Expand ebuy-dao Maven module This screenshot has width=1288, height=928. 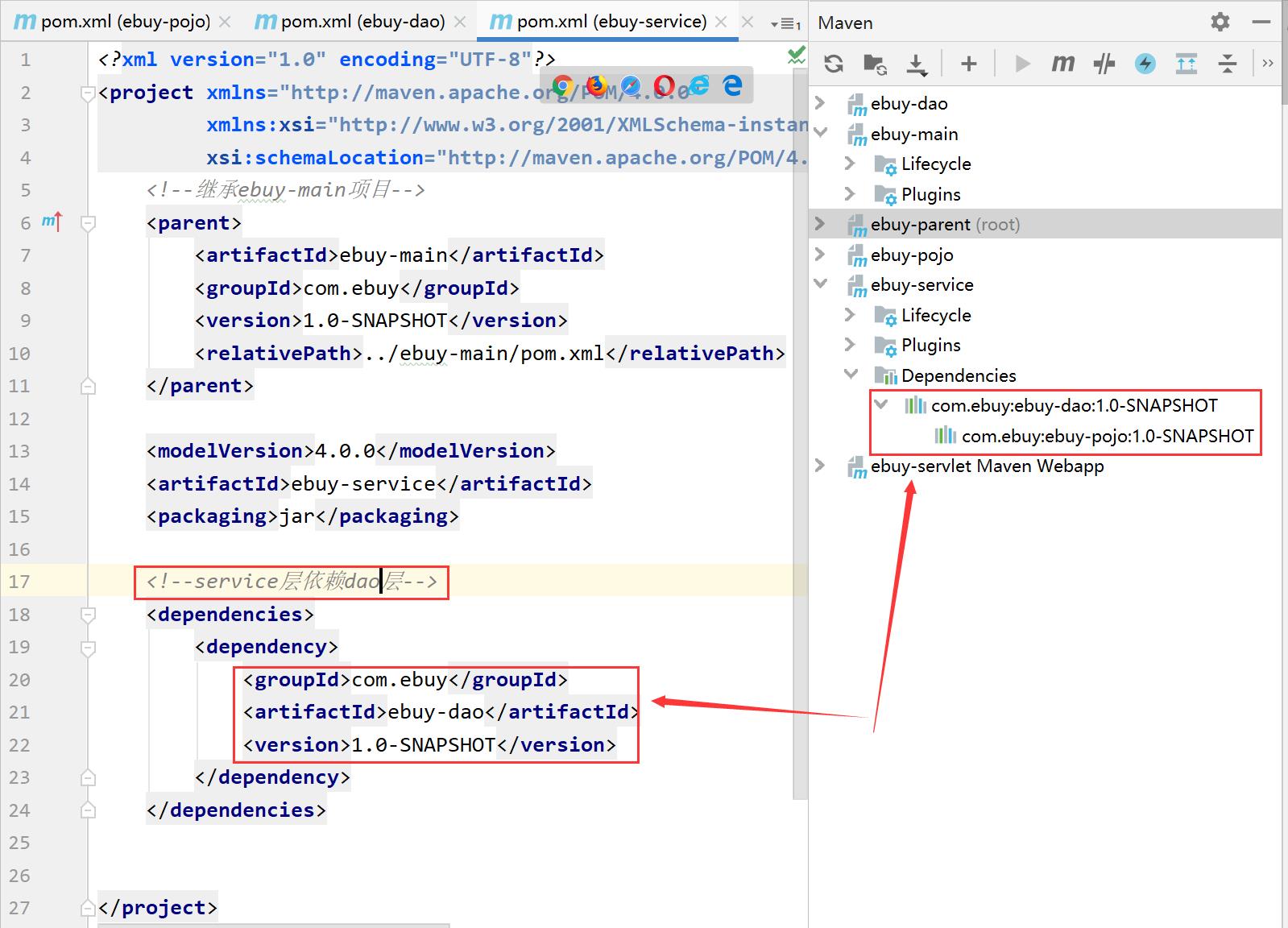(820, 102)
